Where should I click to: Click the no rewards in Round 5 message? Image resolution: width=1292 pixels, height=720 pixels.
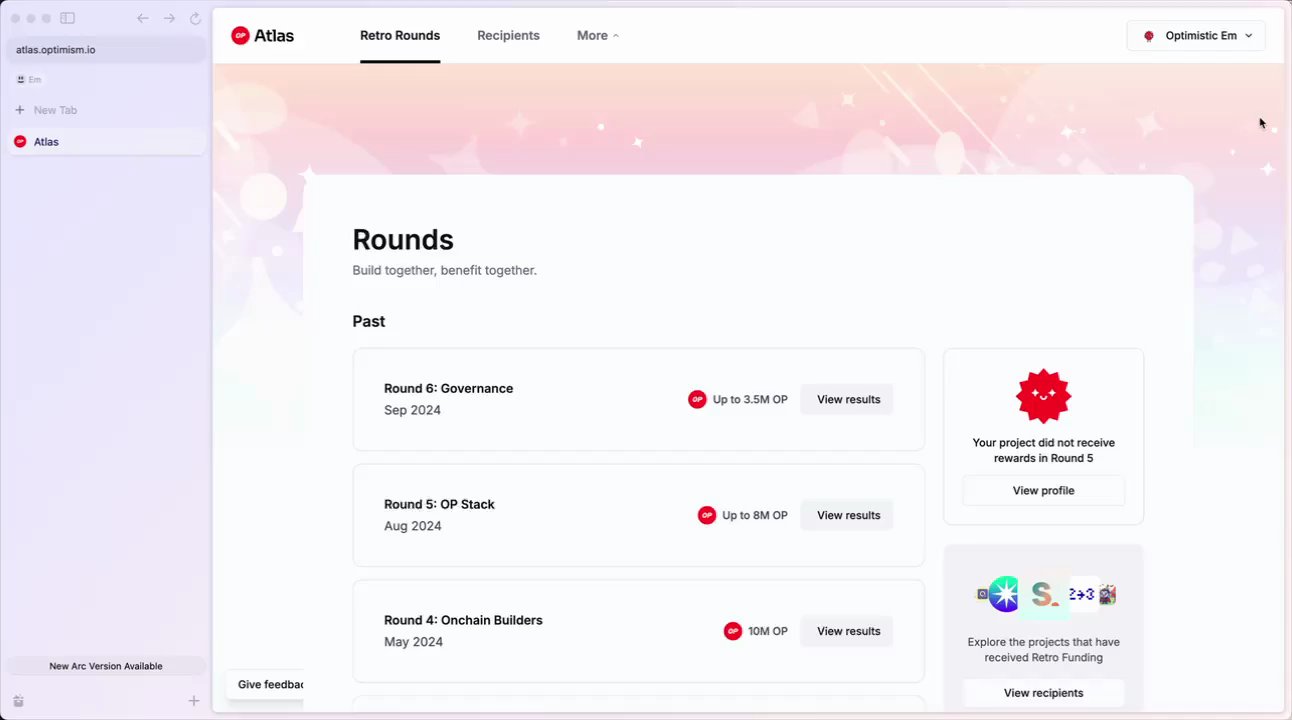pyautogui.click(x=1043, y=450)
